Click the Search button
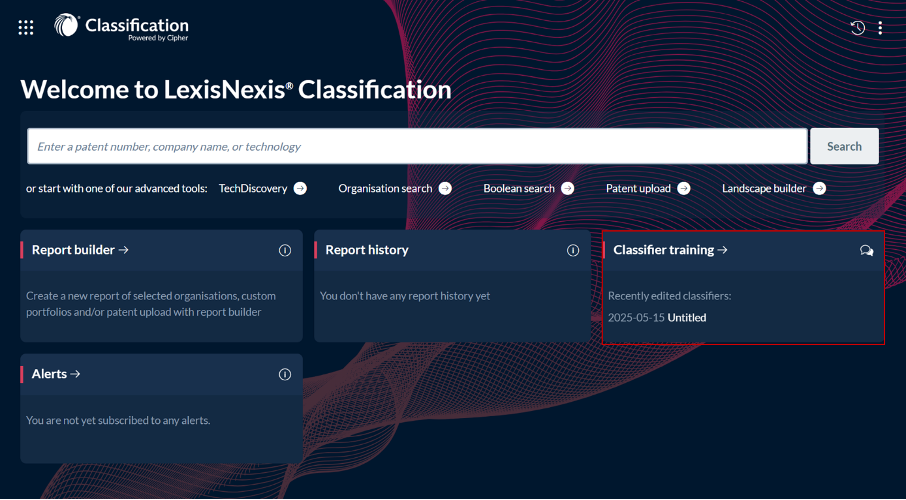The image size is (906, 500). [844, 146]
